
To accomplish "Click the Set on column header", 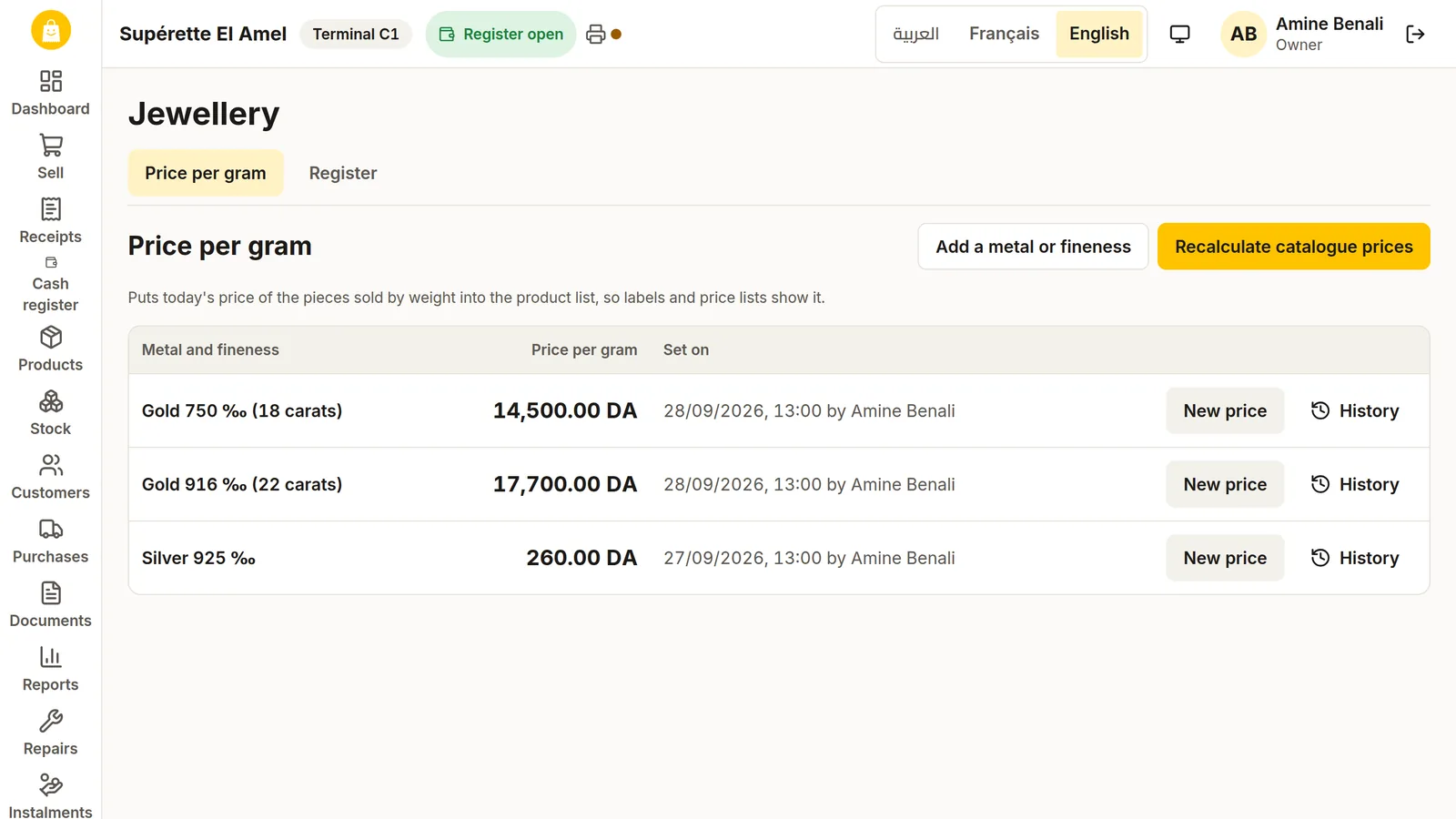I will click(686, 349).
